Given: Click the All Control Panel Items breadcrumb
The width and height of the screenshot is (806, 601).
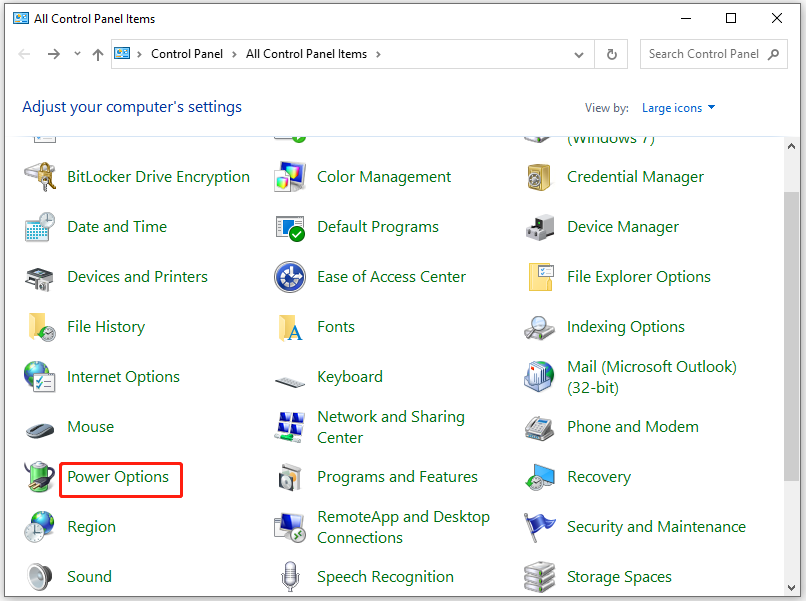Looking at the screenshot, I should click(x=306, y=54).
